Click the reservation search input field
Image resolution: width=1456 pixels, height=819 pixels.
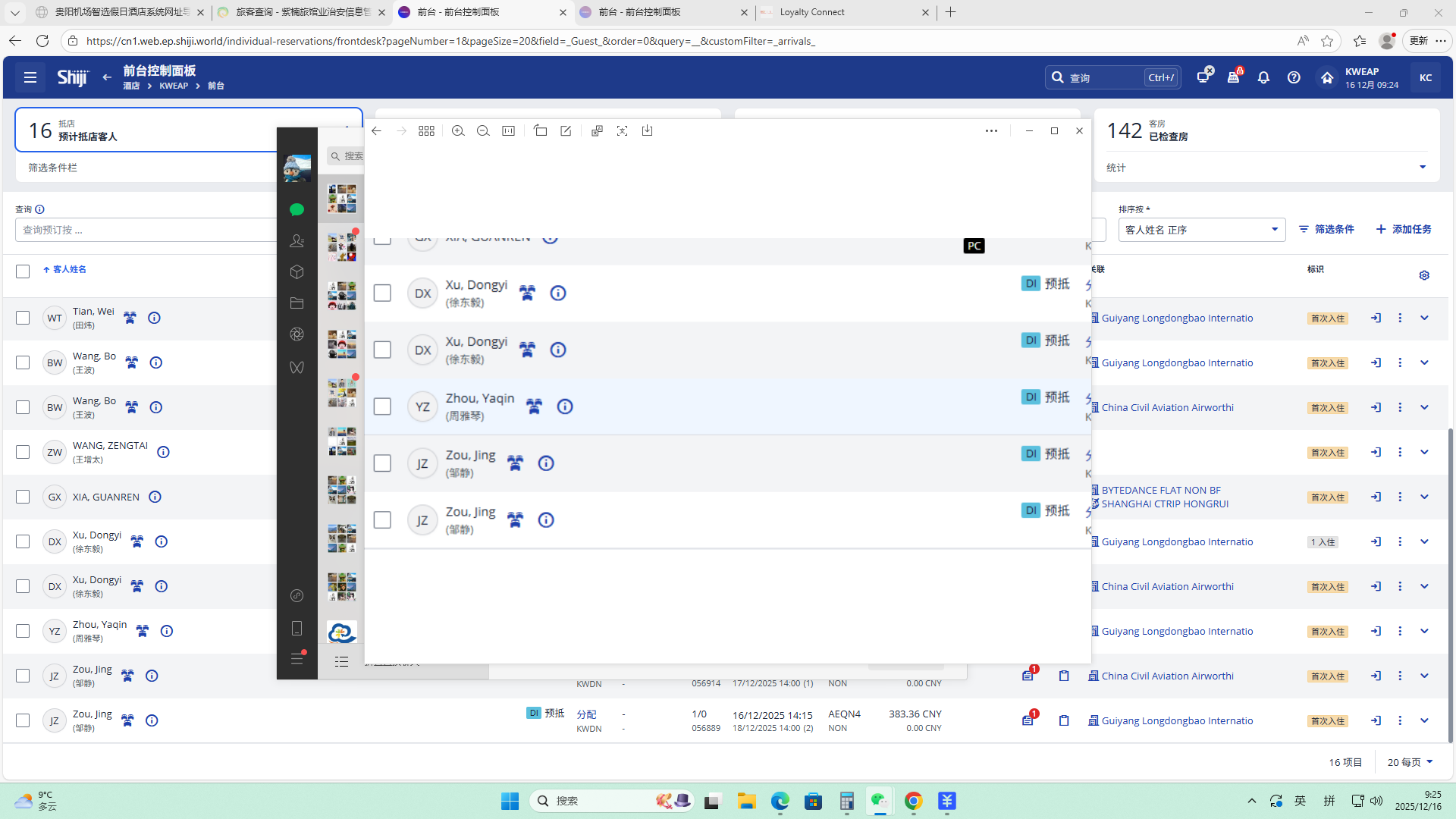(144, 230)
